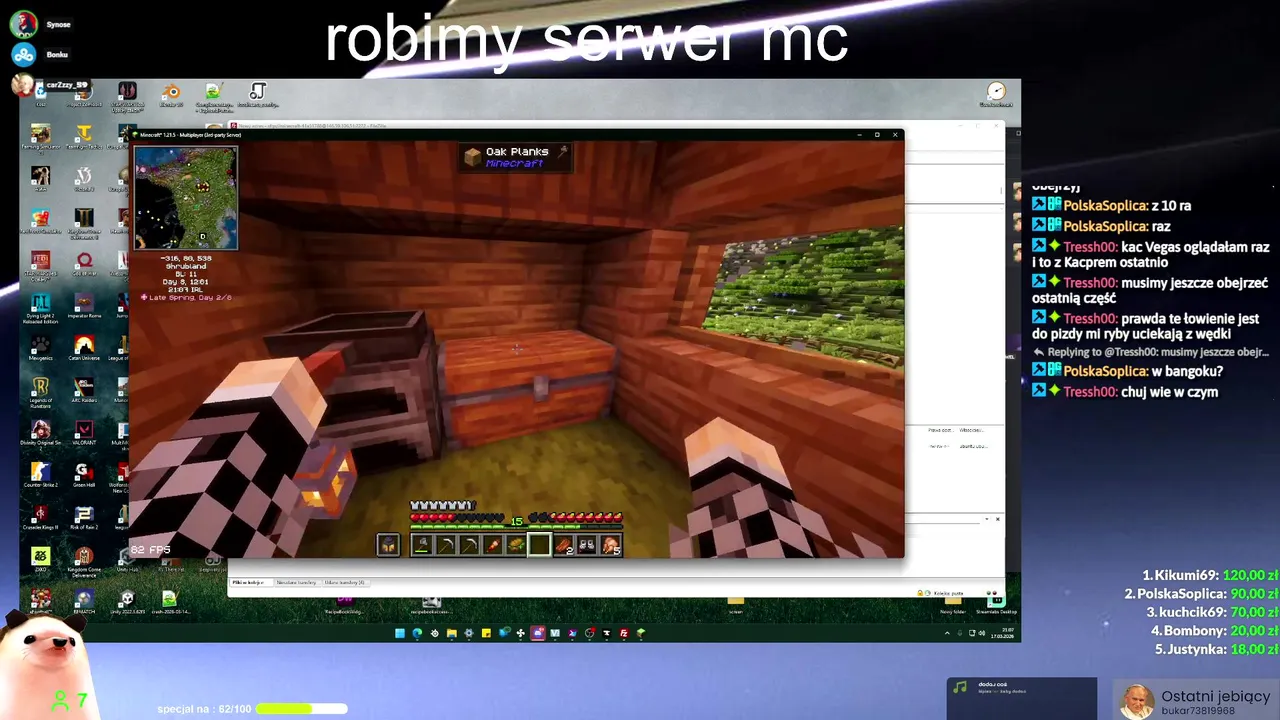Focus Minecraft via the grass block taskbar icon
Image resolution: width=1280 pixels, height=720 pixels.
pyautogui.click(x=641, y=633)
